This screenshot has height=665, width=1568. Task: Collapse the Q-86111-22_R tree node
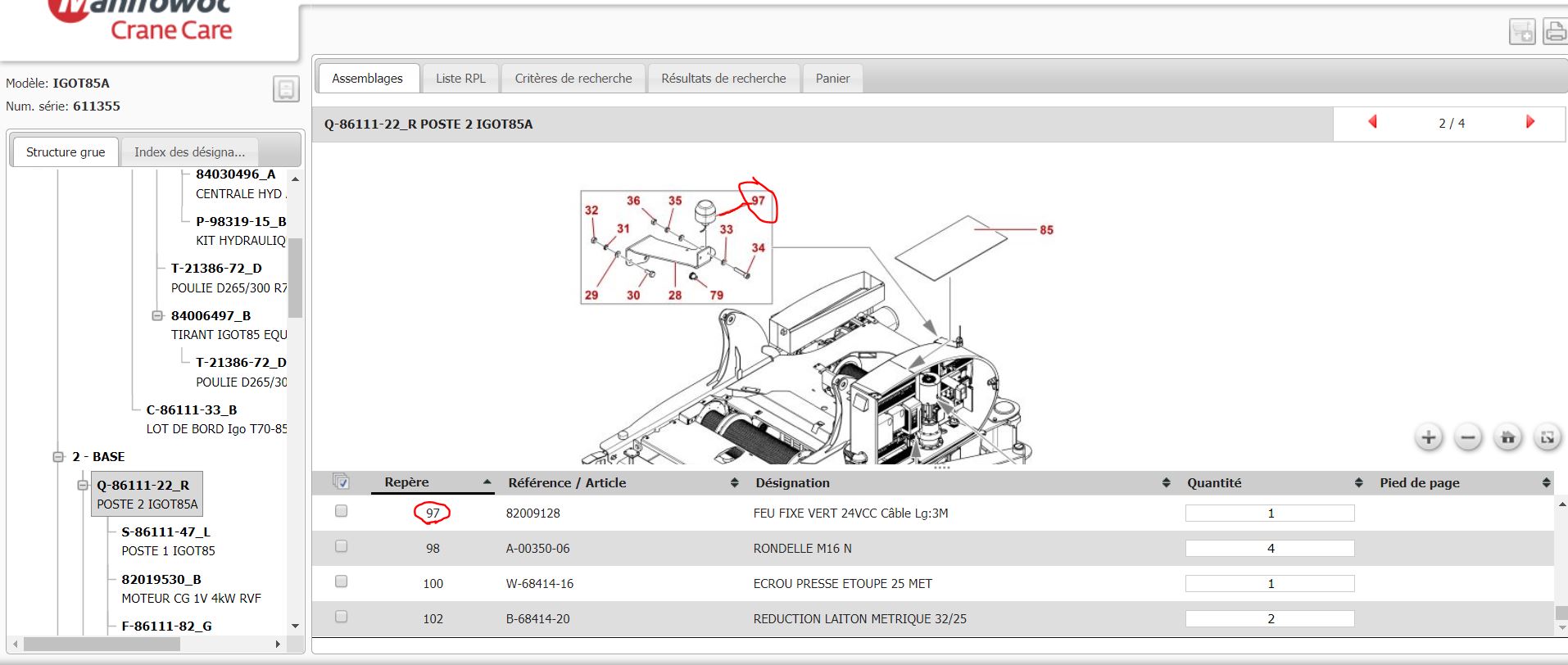[83, 485]
